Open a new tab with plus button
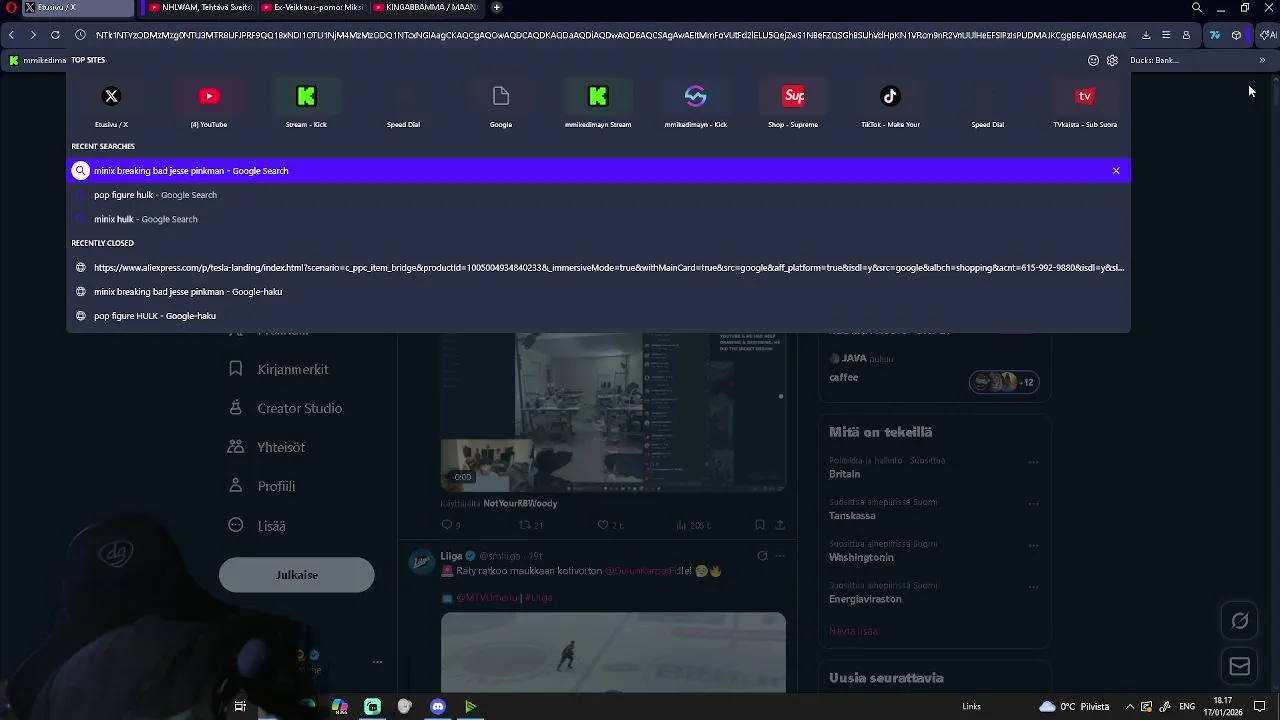 [496, 8]
